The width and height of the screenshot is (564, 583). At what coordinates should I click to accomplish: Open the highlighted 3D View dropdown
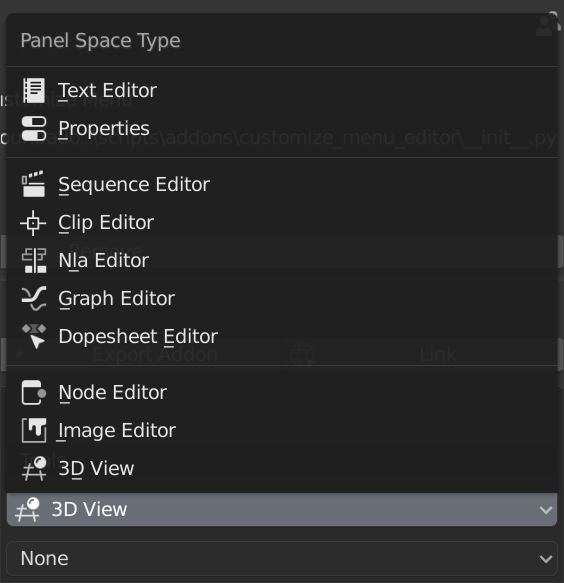[x=282, y=510]
